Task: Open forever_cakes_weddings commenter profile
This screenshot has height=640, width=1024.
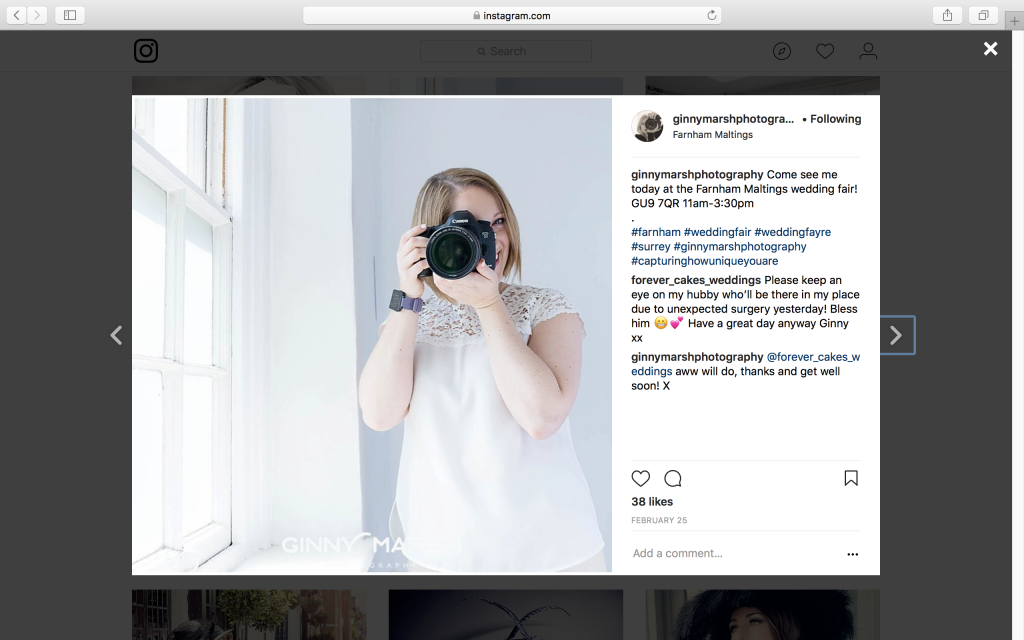Action: [696, 280]
